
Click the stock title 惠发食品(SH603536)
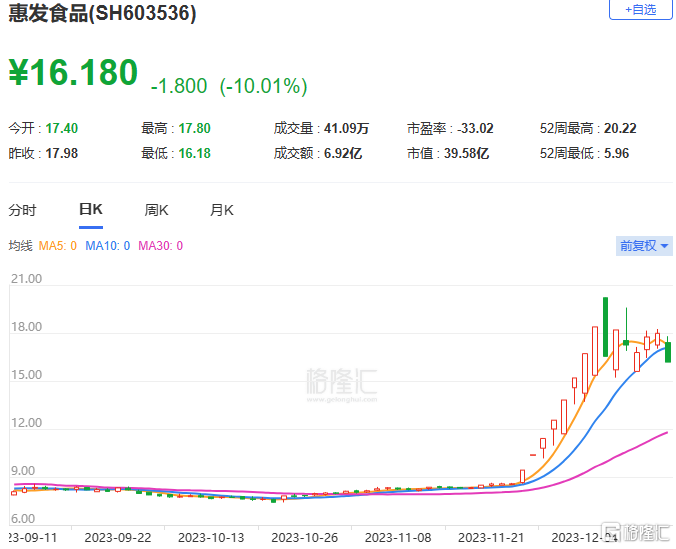[x=103, y=13]
